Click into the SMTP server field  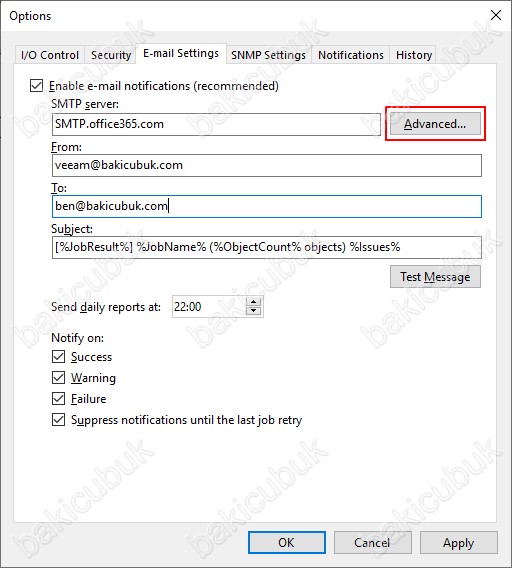216,124
